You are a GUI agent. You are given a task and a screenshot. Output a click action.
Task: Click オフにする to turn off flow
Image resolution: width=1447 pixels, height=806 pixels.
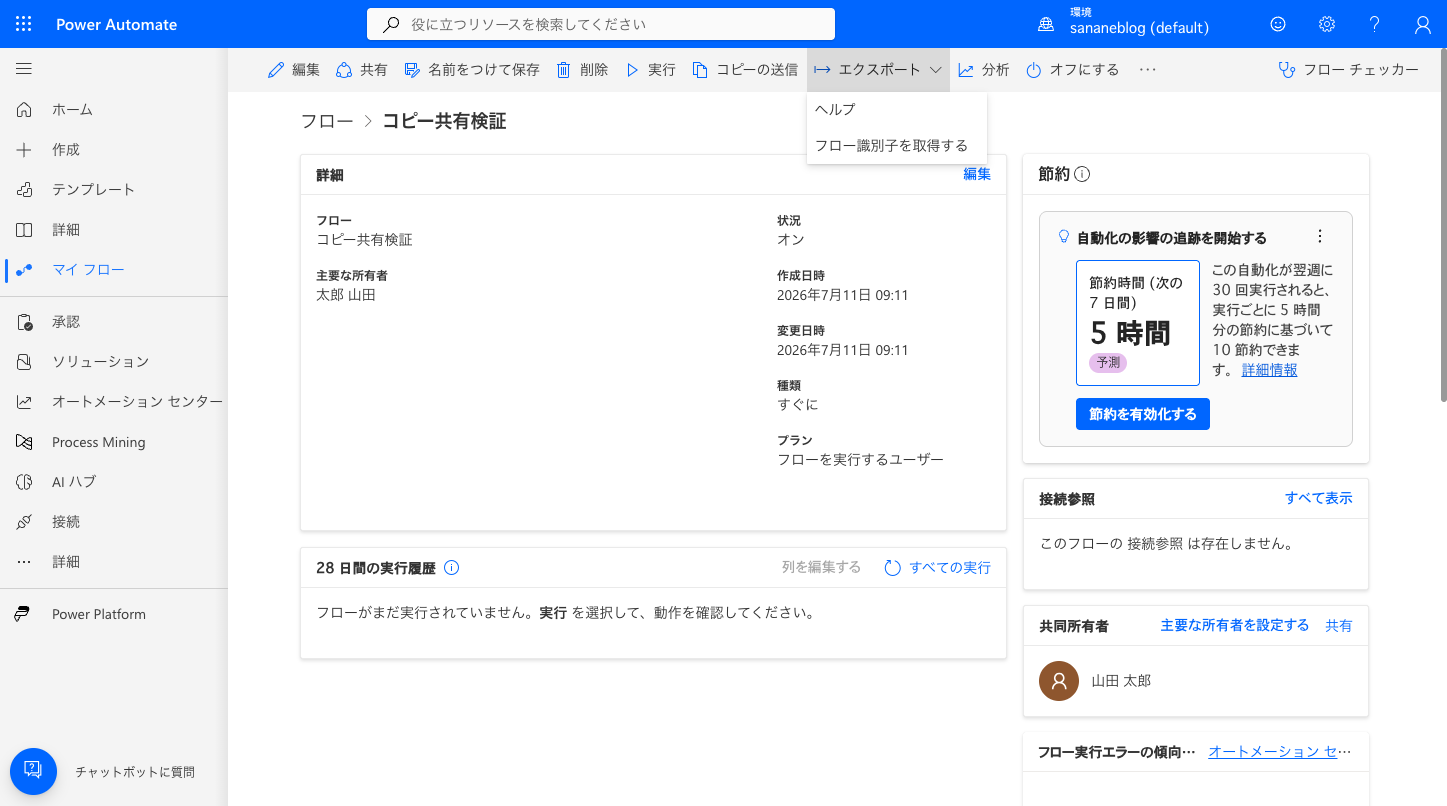(1073, 70)
